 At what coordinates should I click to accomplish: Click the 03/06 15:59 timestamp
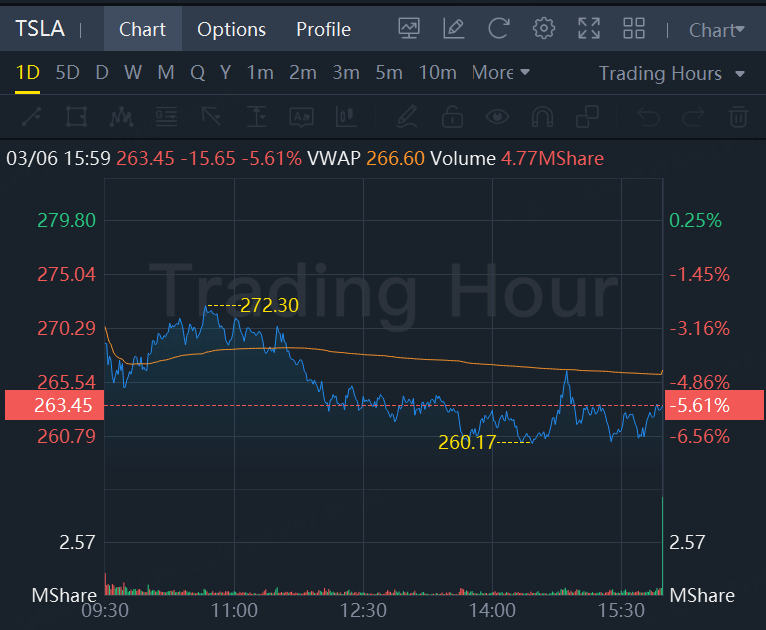coord(59,158)
